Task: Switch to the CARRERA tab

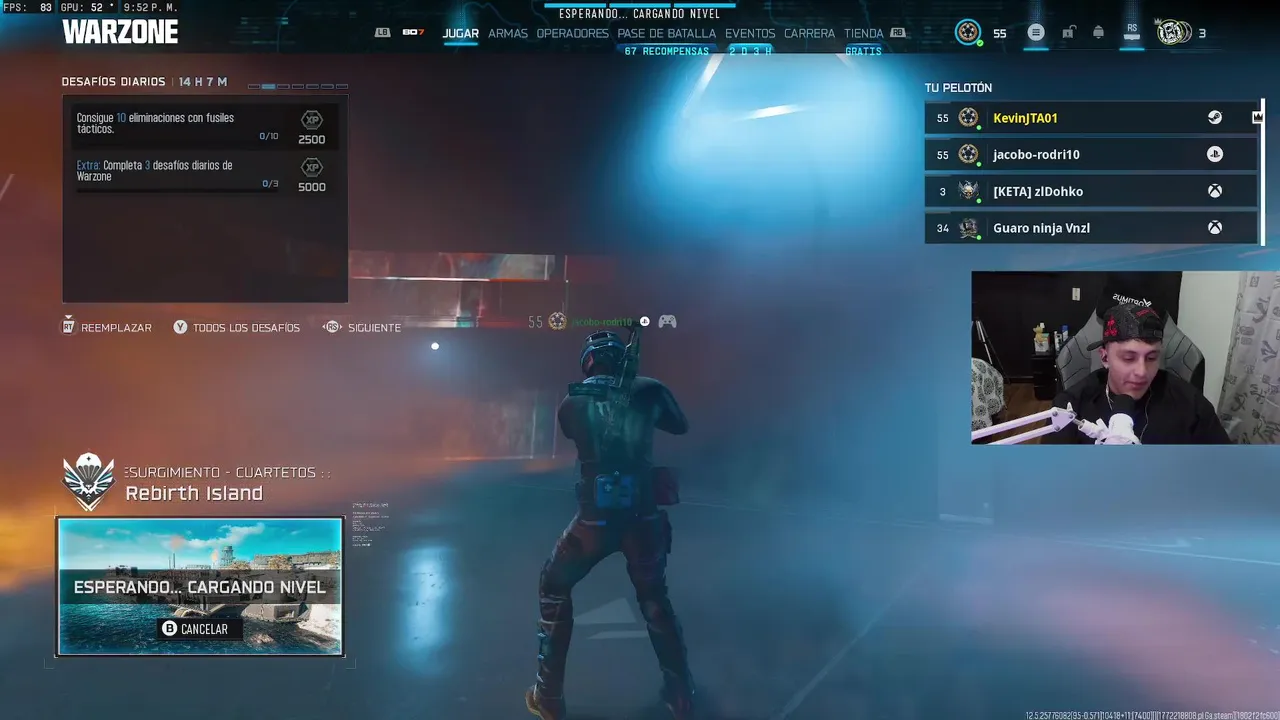Action: click(x=809, y=33)
